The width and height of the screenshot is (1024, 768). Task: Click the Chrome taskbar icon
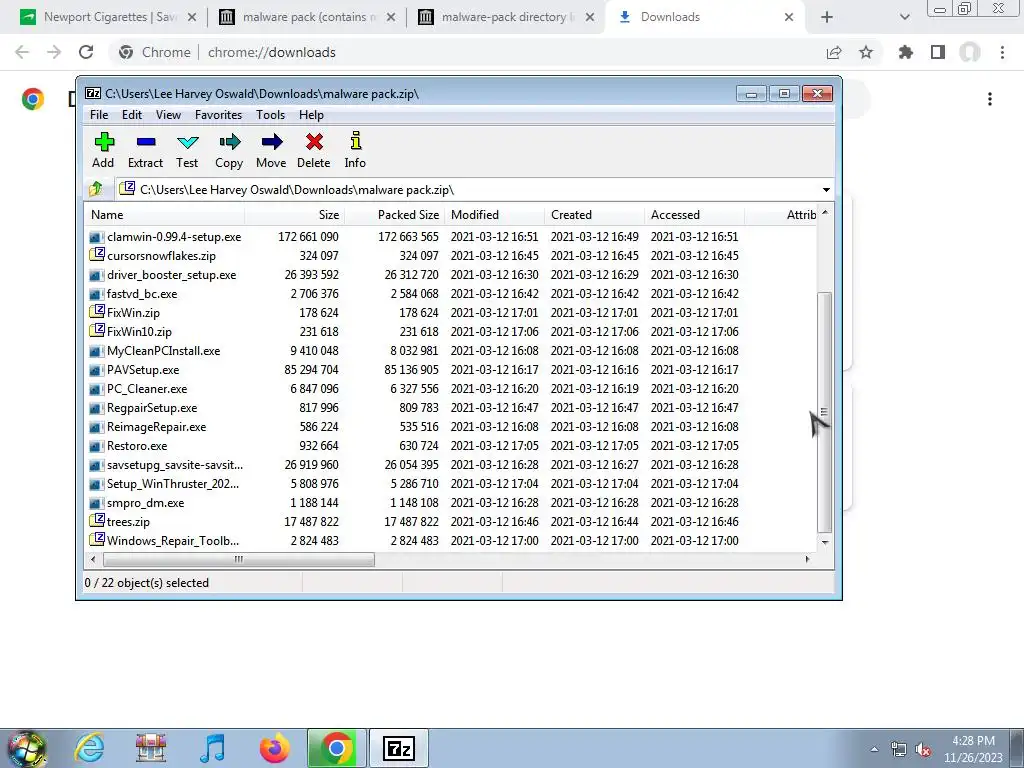[x=337, y=748]
